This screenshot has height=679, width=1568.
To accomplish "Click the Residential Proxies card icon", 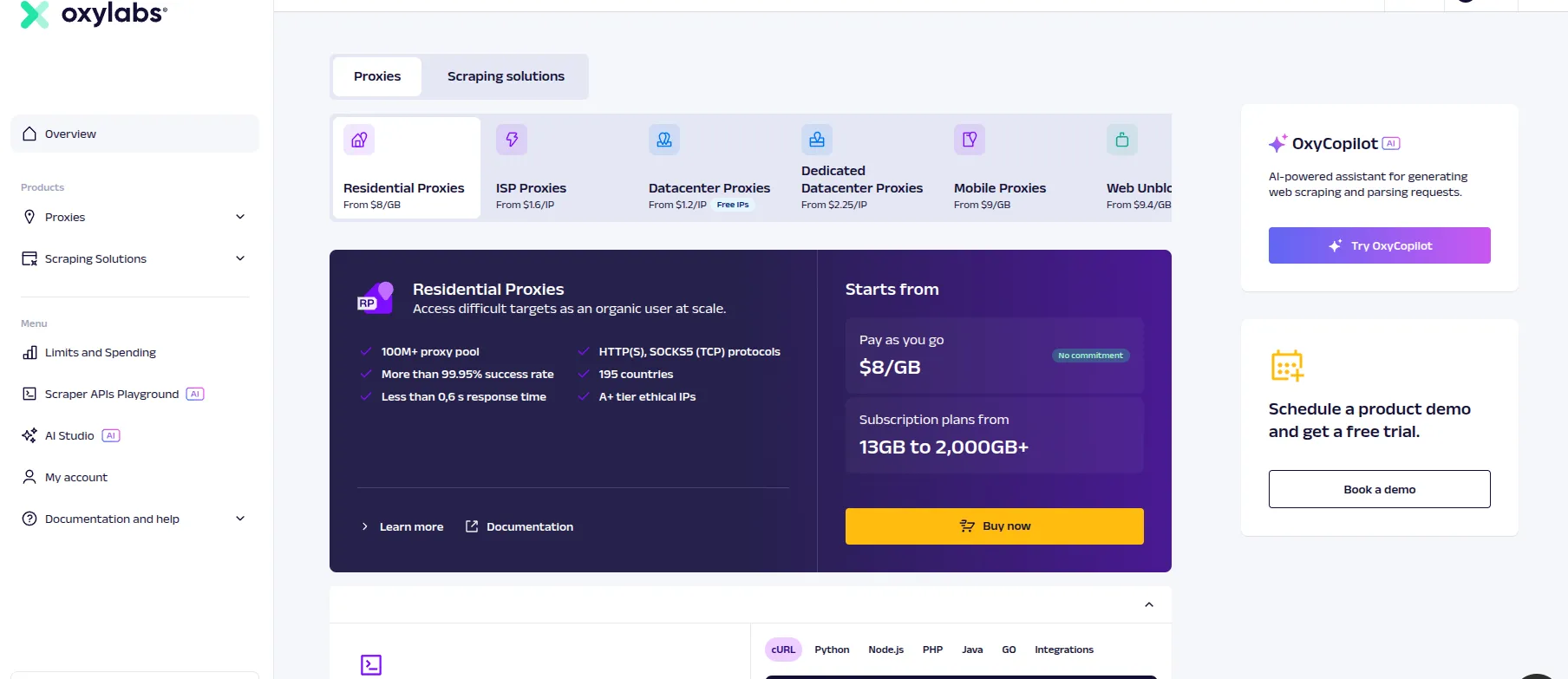I will 359,140.
